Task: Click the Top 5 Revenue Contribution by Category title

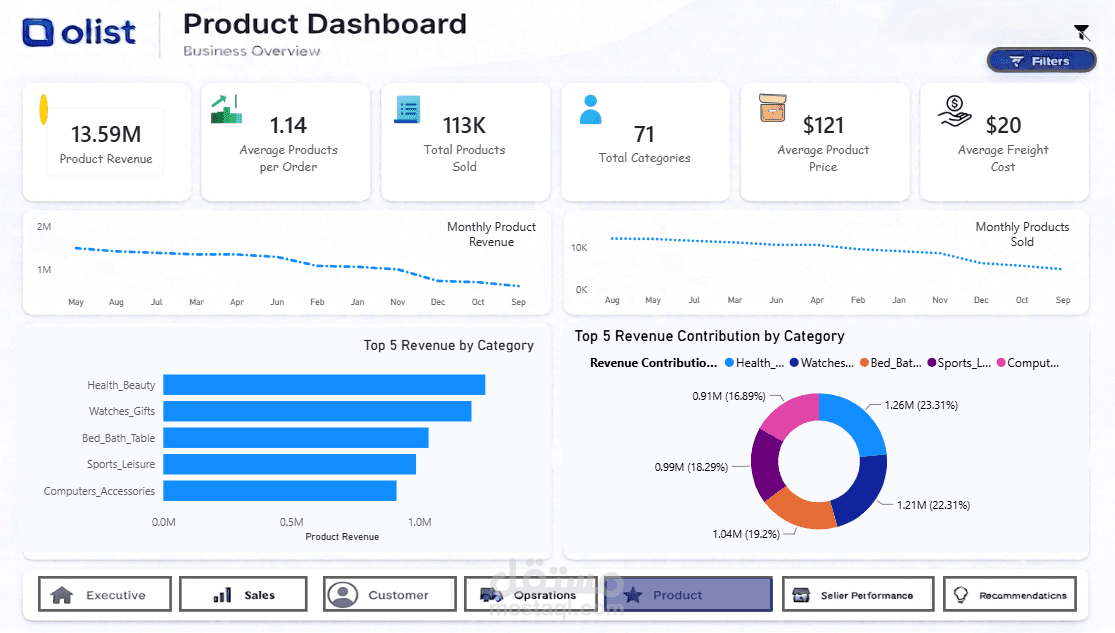Action: 710,336
